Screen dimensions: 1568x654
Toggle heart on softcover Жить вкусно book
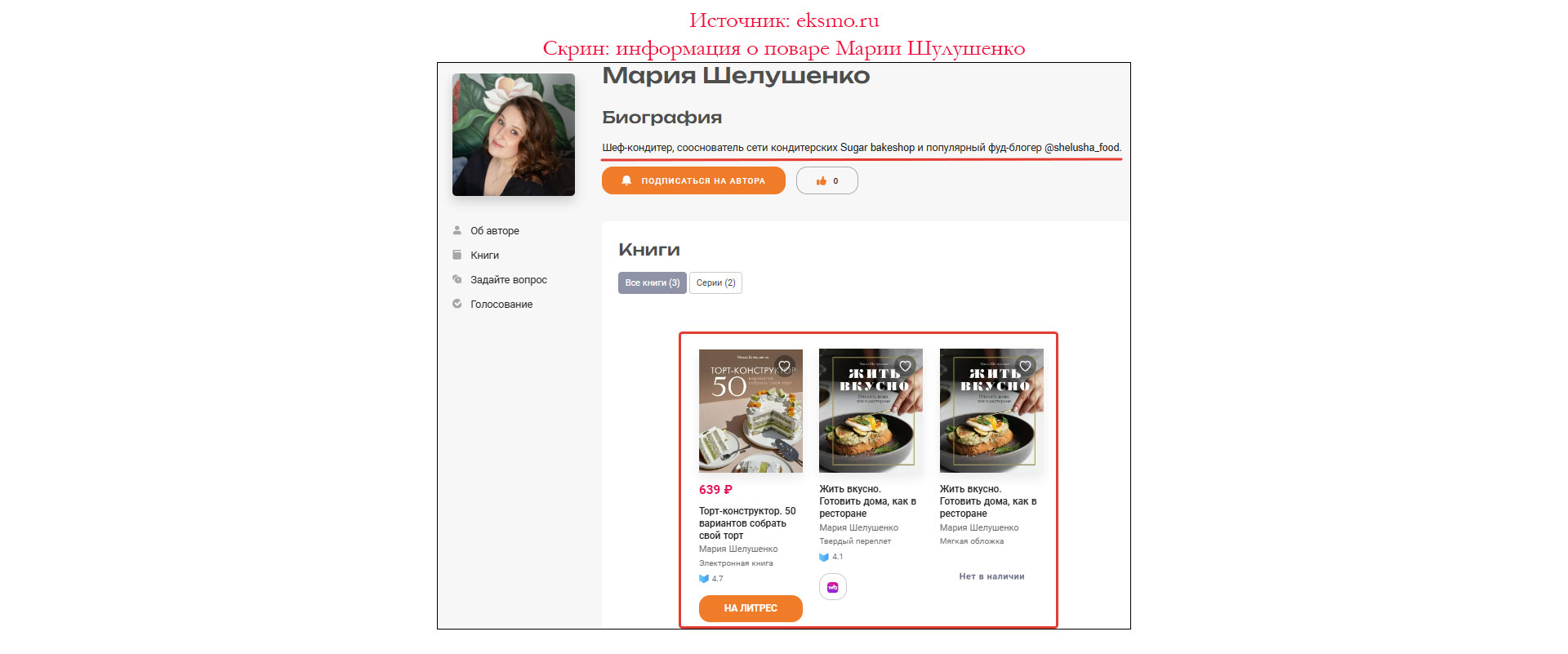pos(1026,366)
